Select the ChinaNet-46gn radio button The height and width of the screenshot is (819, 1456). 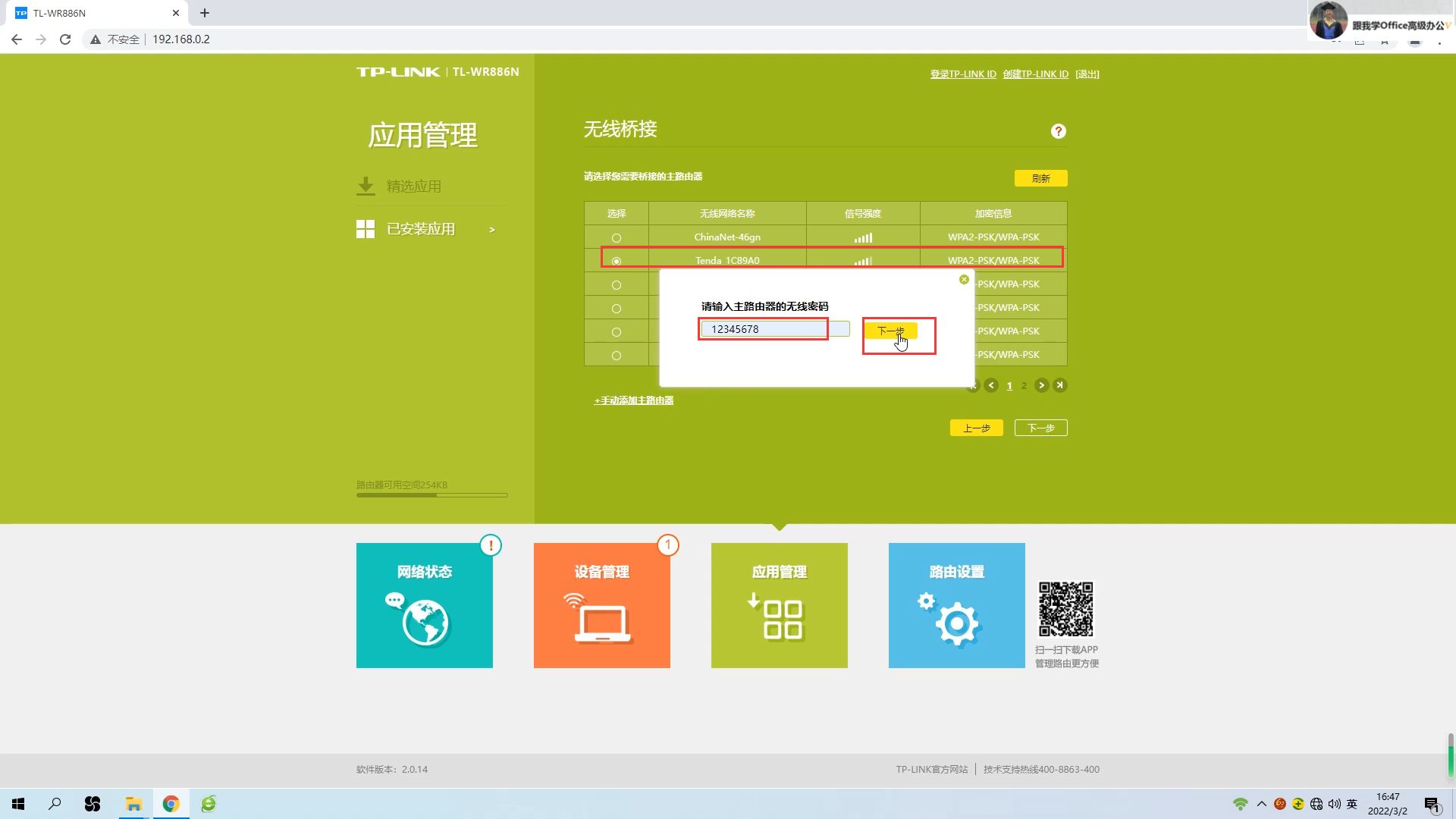pyautogui.click(x=616, y=238)
